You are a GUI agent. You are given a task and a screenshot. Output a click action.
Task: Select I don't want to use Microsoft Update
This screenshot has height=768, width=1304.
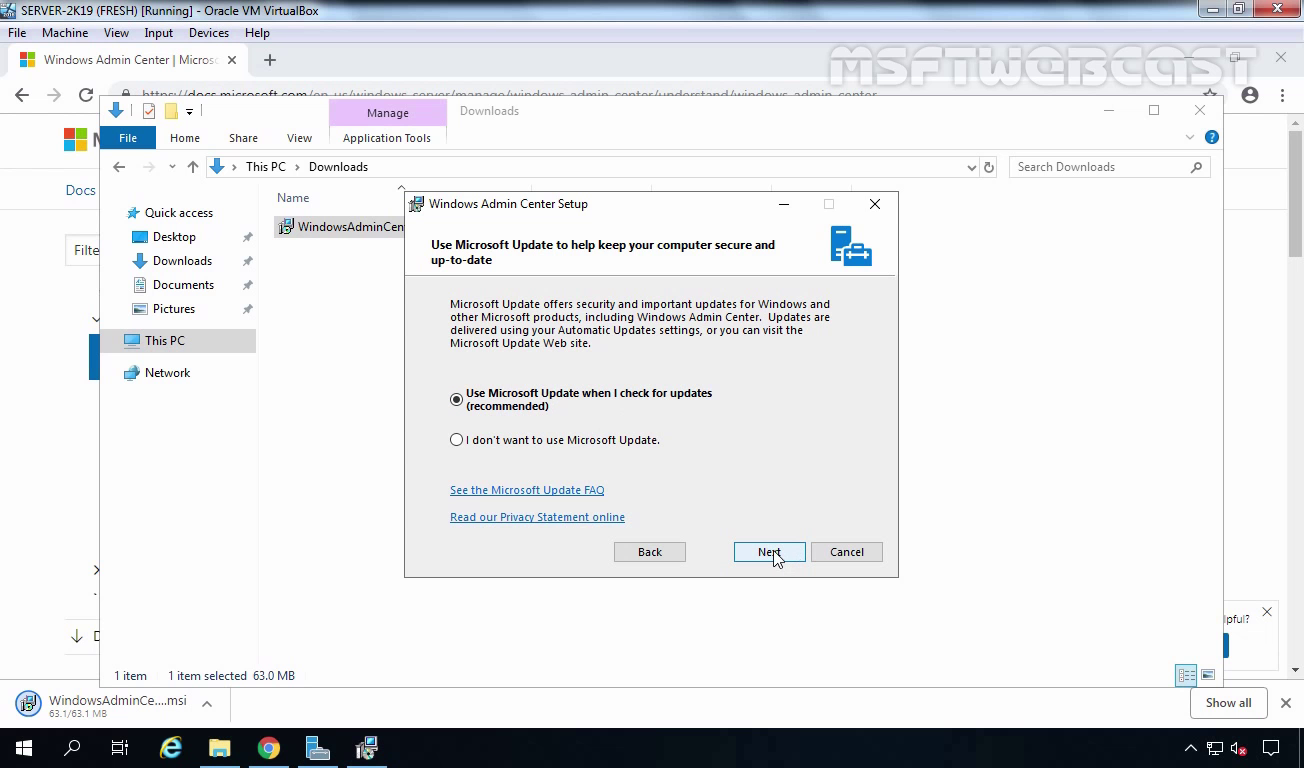(457, 439)
